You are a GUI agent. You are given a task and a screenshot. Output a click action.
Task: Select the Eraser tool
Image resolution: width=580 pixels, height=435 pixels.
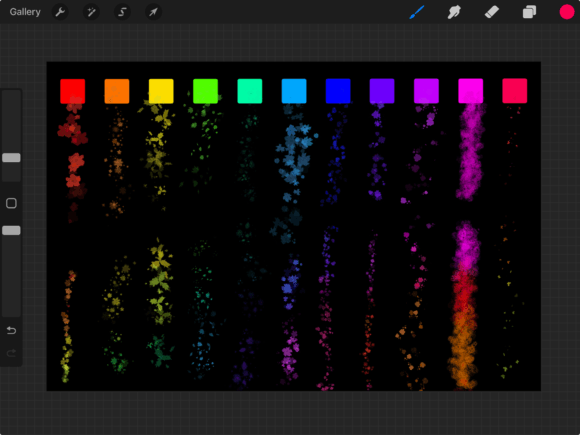pos(492,12)
